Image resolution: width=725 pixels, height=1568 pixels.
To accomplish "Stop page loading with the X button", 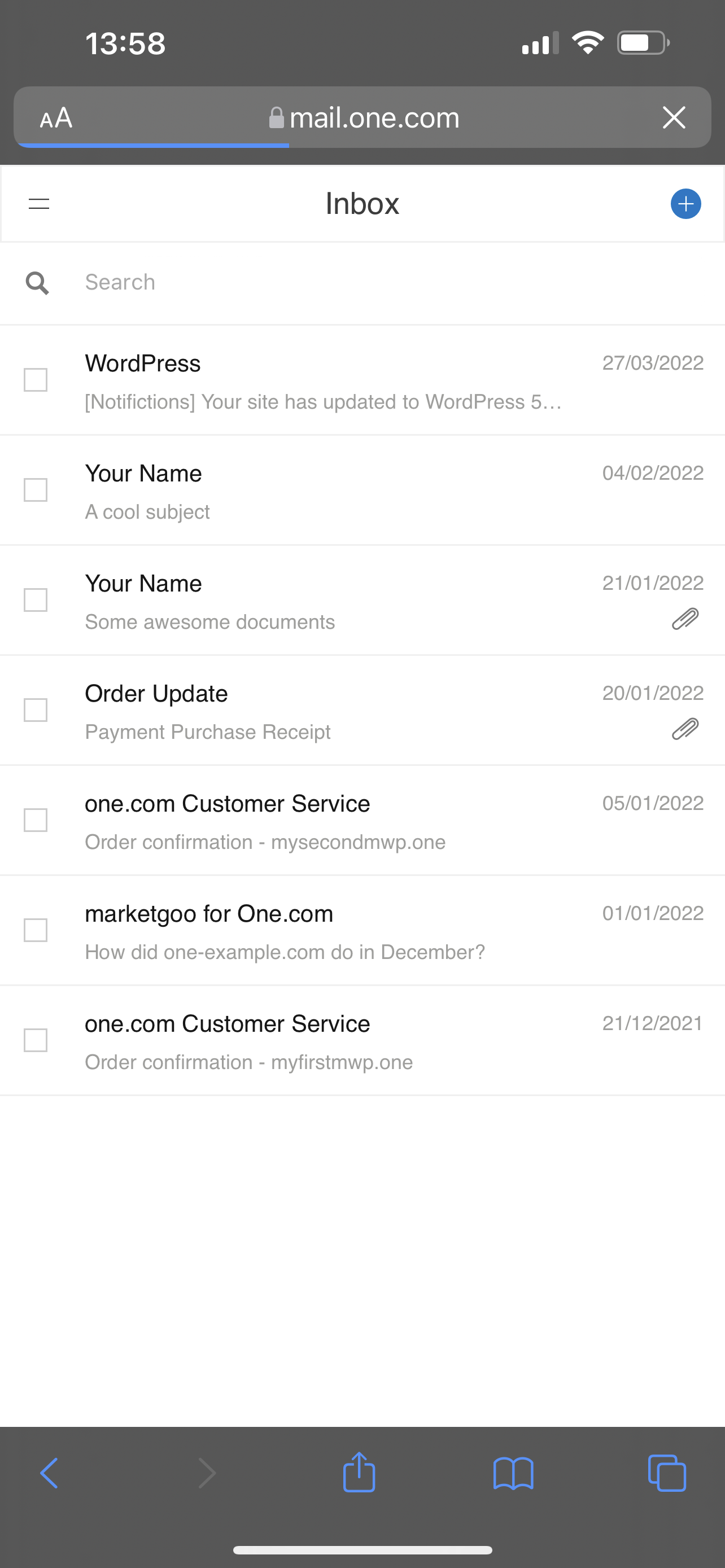I will point(673,117).
